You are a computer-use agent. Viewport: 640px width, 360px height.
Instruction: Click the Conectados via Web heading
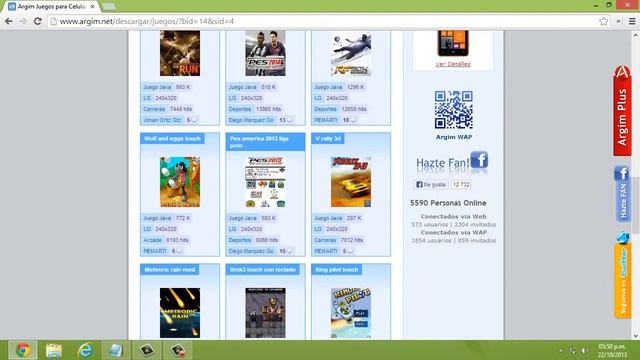coord(453,217)
